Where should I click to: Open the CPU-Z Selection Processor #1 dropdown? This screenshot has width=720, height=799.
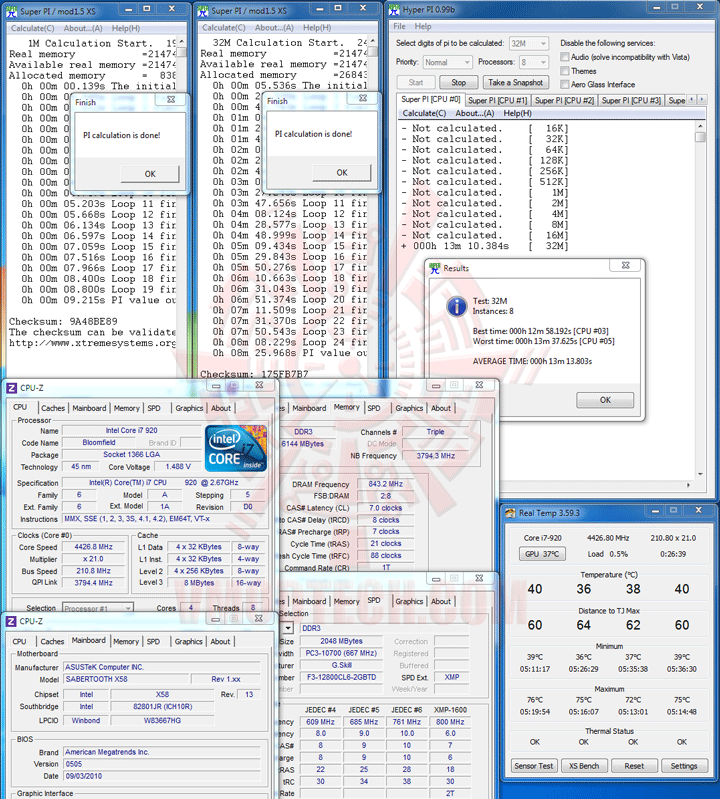click(98, 608)
